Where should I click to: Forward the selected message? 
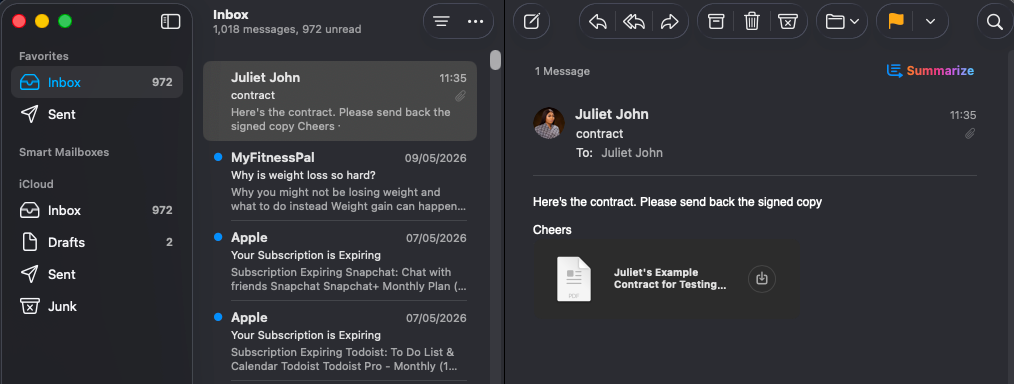click(670, 21)
